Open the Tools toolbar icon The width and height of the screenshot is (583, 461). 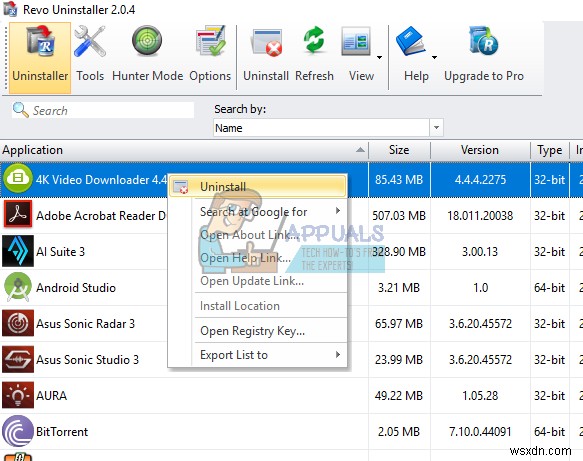click(x=90, y=42)
